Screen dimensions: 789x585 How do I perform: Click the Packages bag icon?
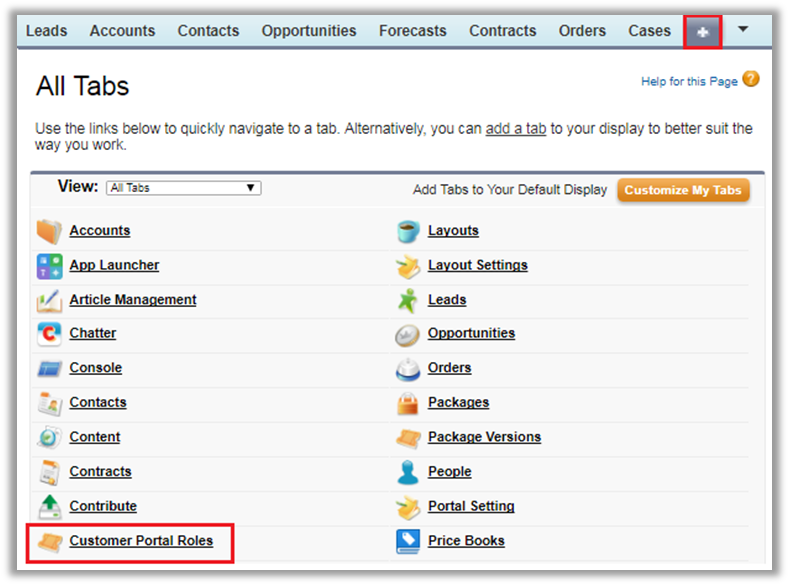(408, 403)
